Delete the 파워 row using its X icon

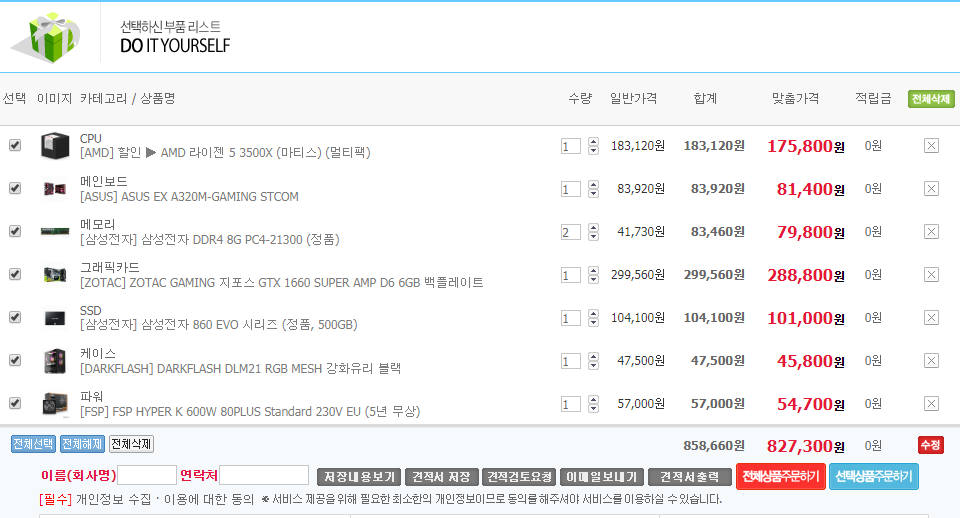click(x=931, y=403)
